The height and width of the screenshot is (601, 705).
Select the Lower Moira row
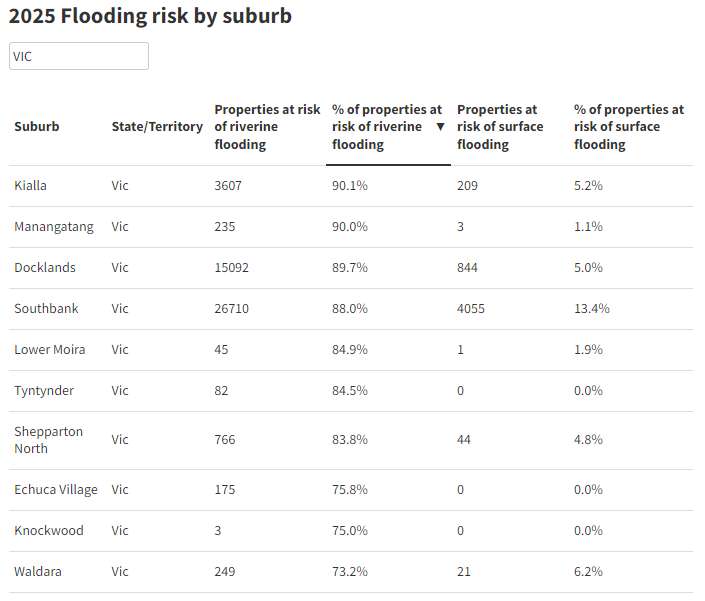pos(50,350)
